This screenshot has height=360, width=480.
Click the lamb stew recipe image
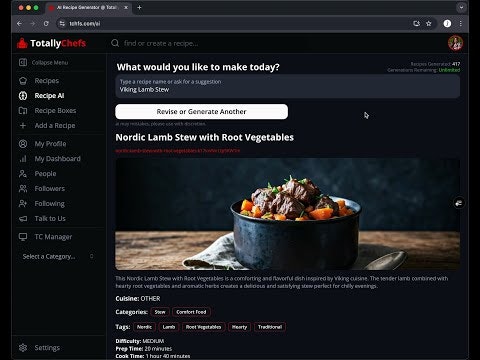coord(288,214)
